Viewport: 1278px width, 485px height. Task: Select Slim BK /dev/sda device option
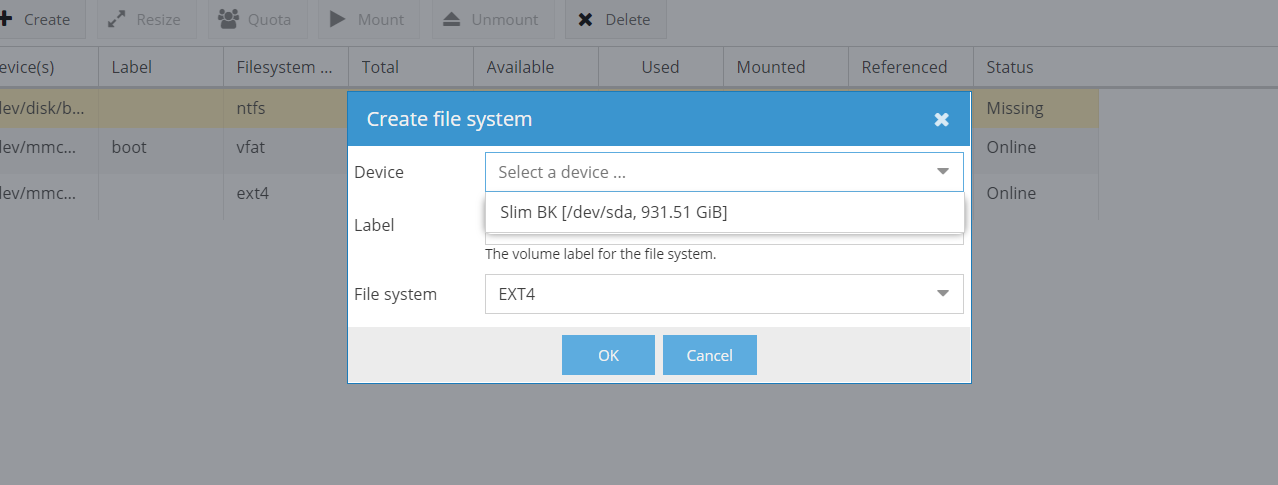tap(724, 212)
